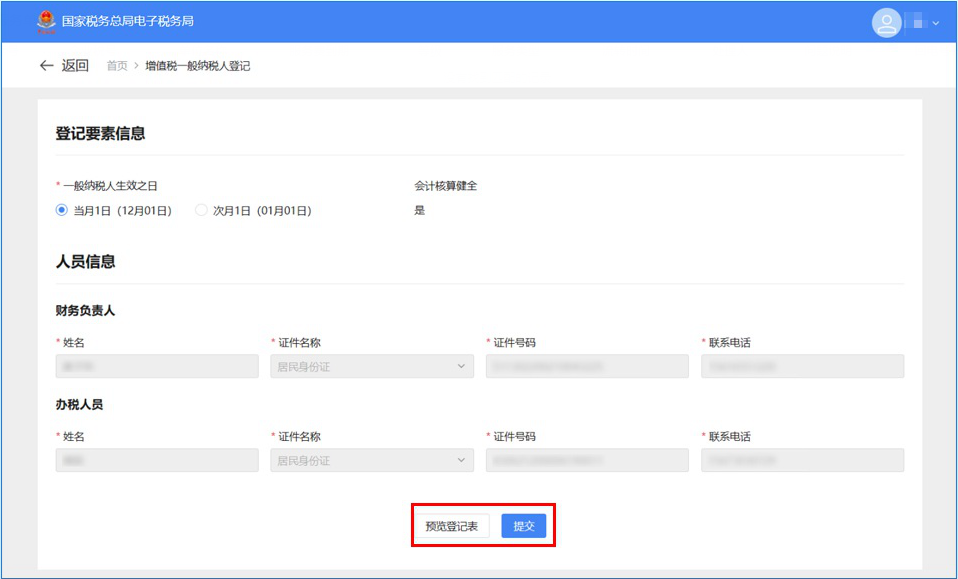Click the 返回 text to go back
The height and width of the screenshot is (579, 958).
[75, 66]
